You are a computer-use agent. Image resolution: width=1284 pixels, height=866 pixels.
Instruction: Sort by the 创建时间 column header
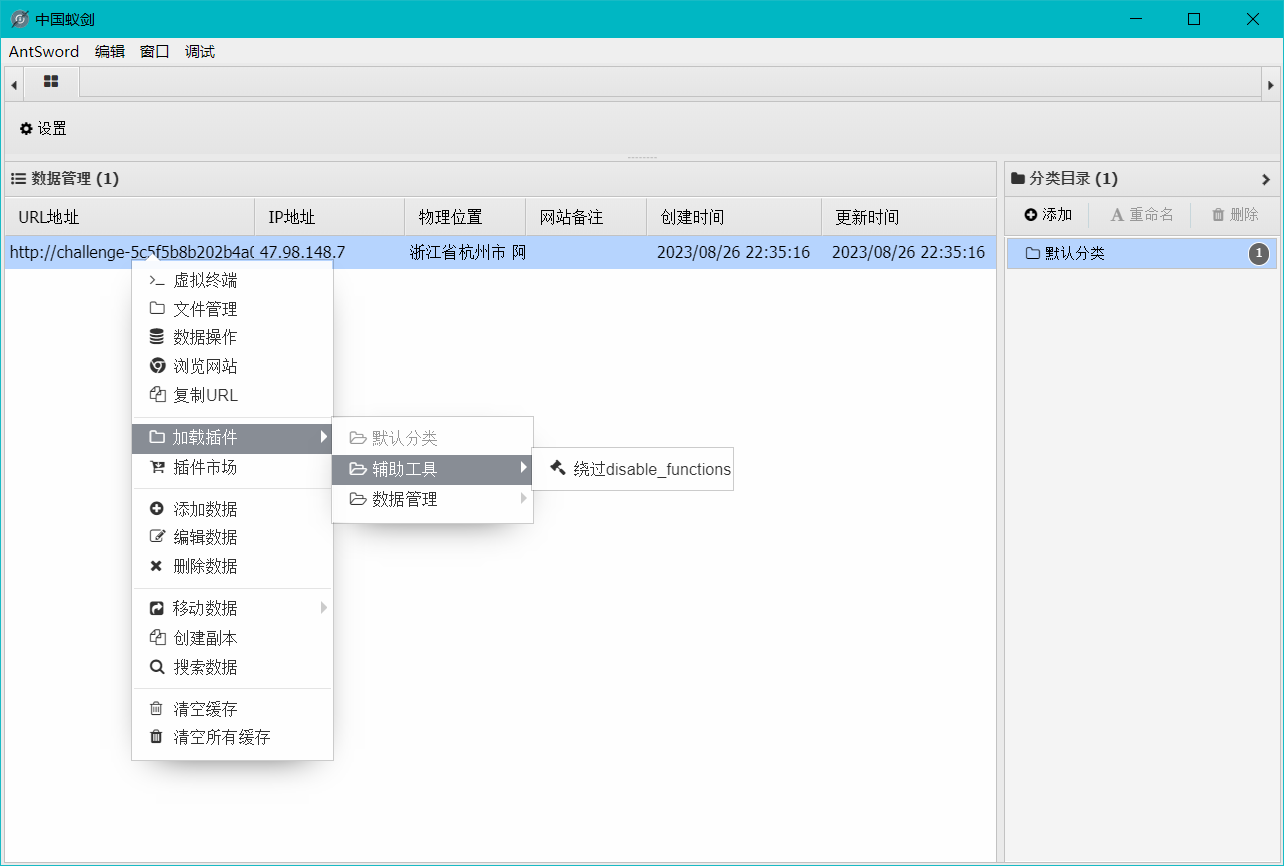tap(692, 217)
